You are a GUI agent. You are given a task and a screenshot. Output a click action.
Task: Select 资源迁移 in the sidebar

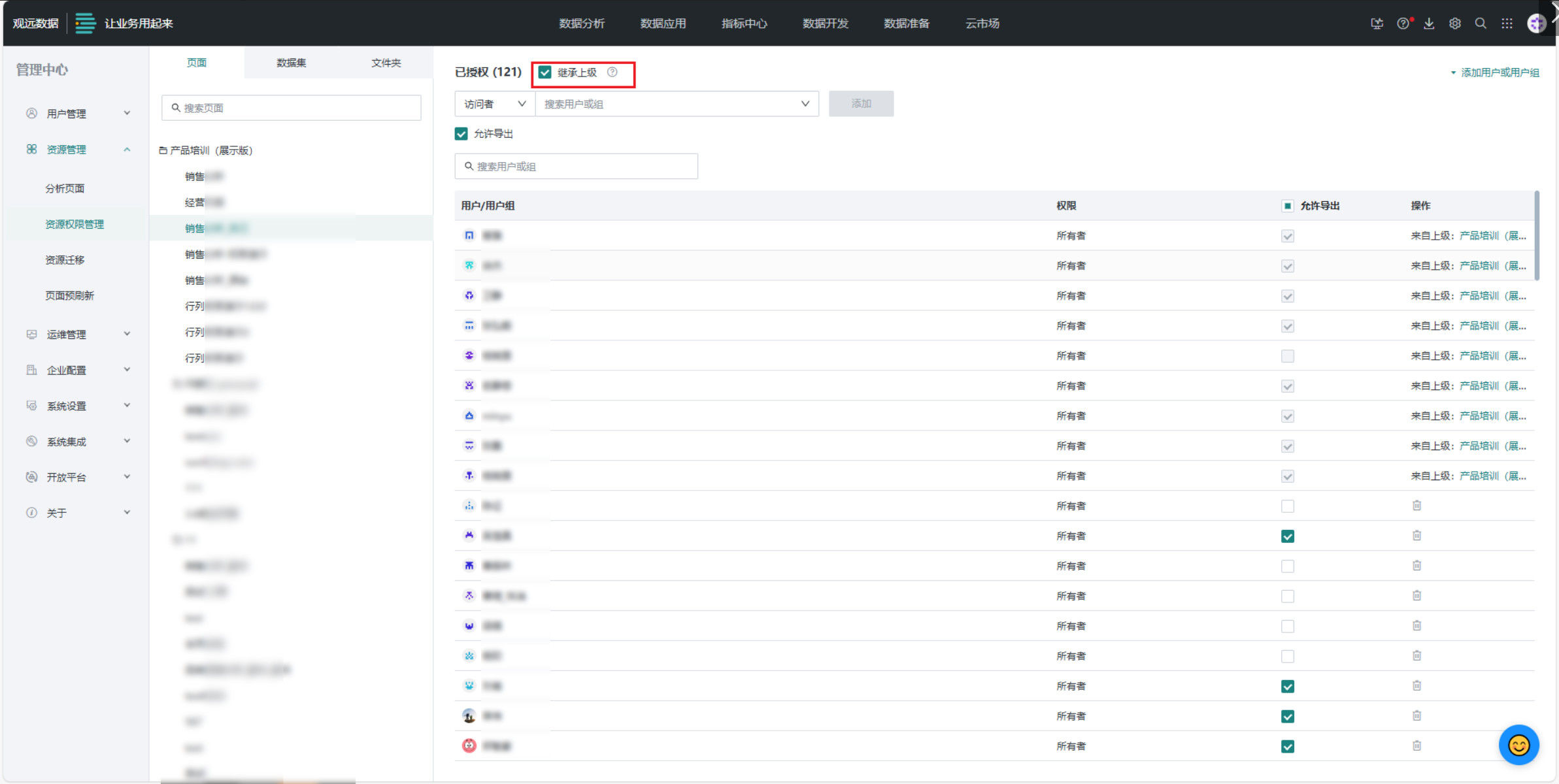[65, 260]
